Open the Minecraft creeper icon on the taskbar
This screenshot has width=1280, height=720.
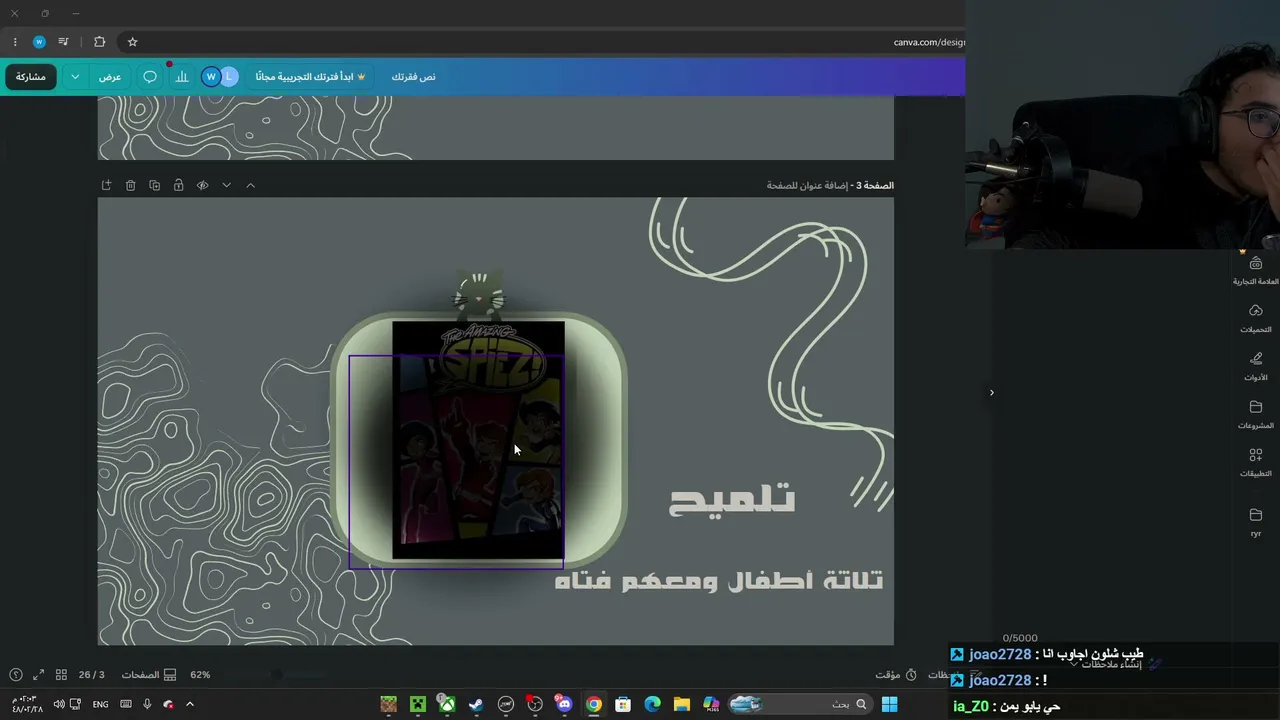[418, 704]
